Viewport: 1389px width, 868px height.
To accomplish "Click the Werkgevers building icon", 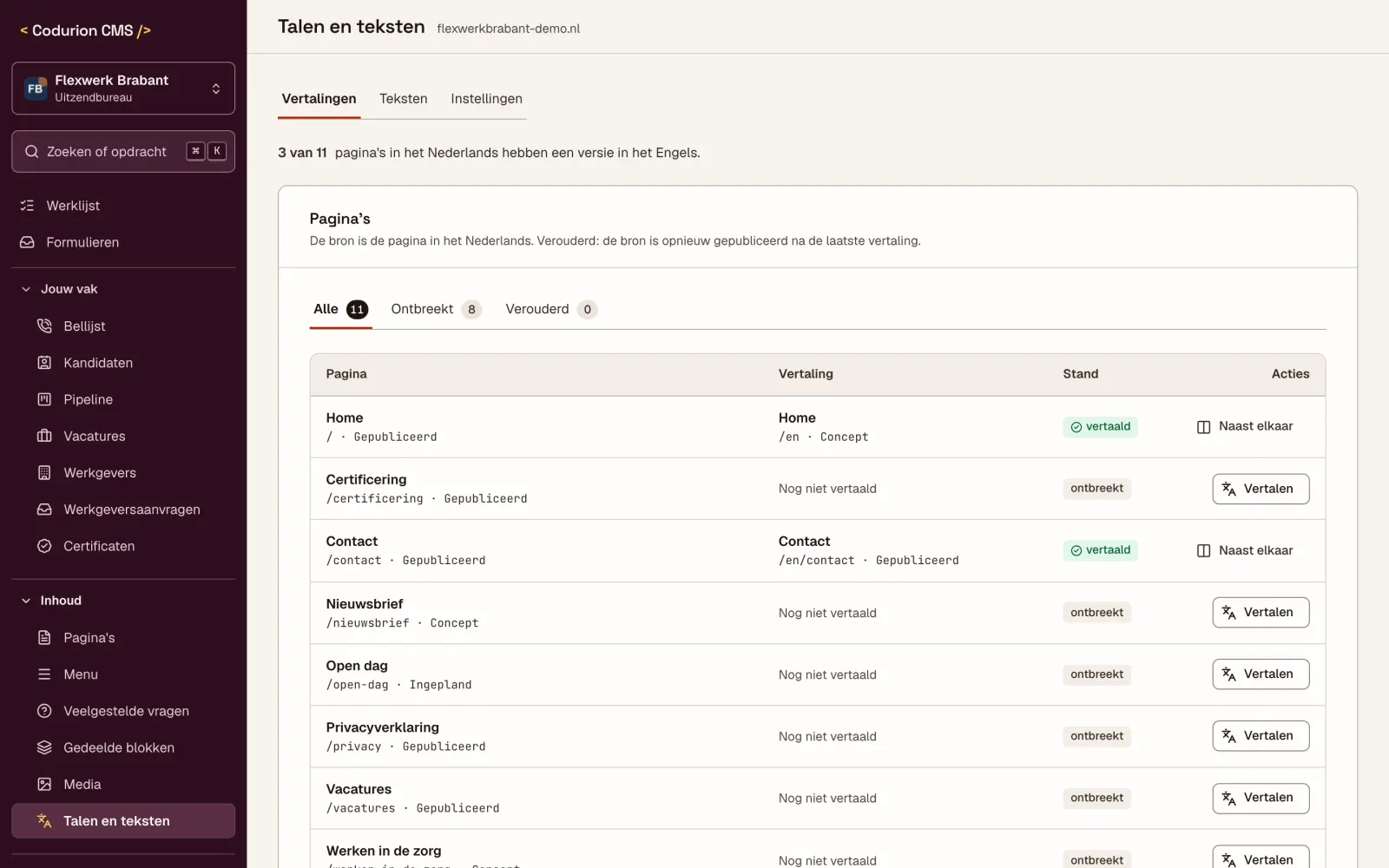I will click(x=44, y=473).
